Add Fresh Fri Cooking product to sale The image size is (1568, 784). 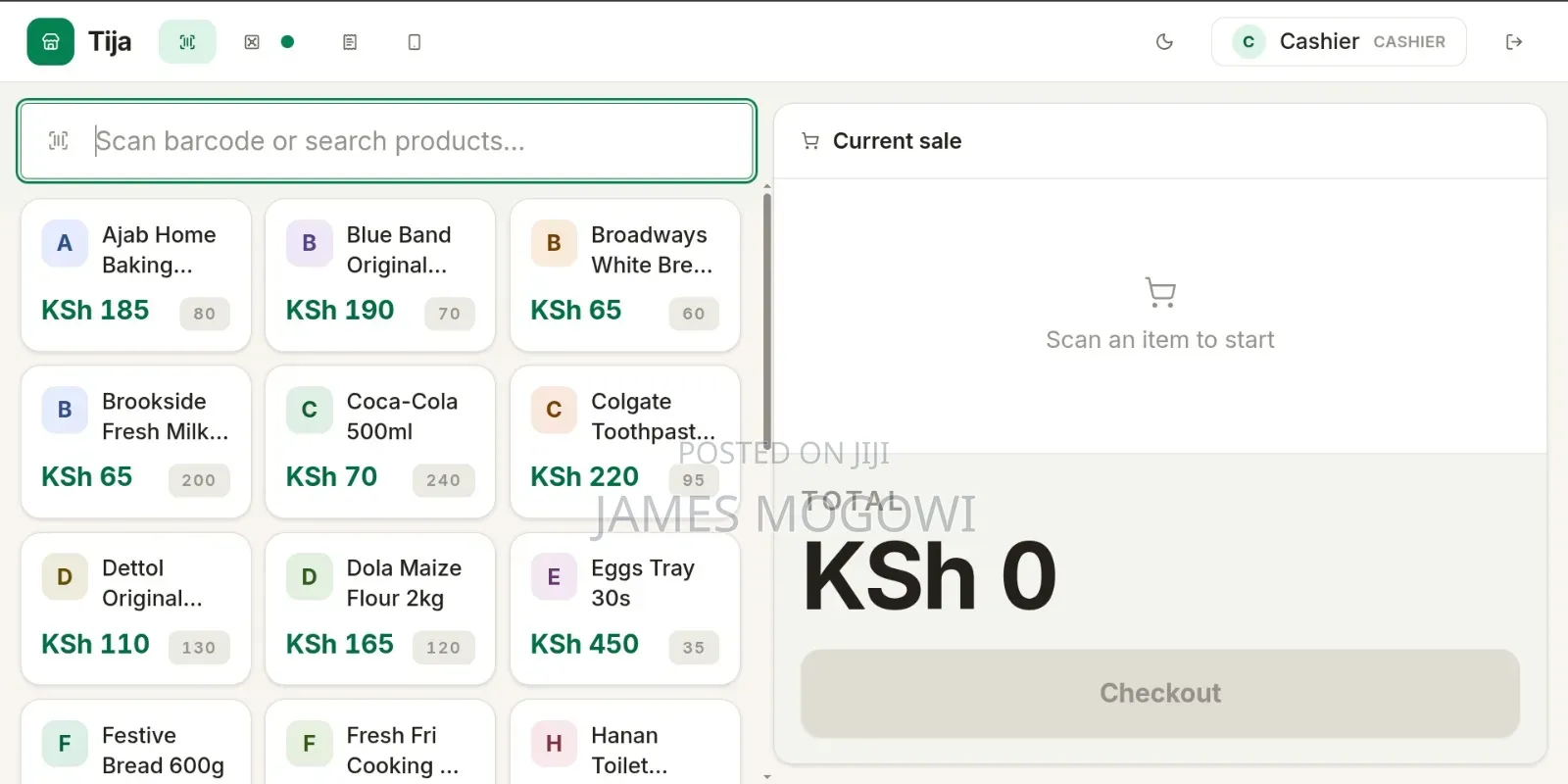(380, 743)
